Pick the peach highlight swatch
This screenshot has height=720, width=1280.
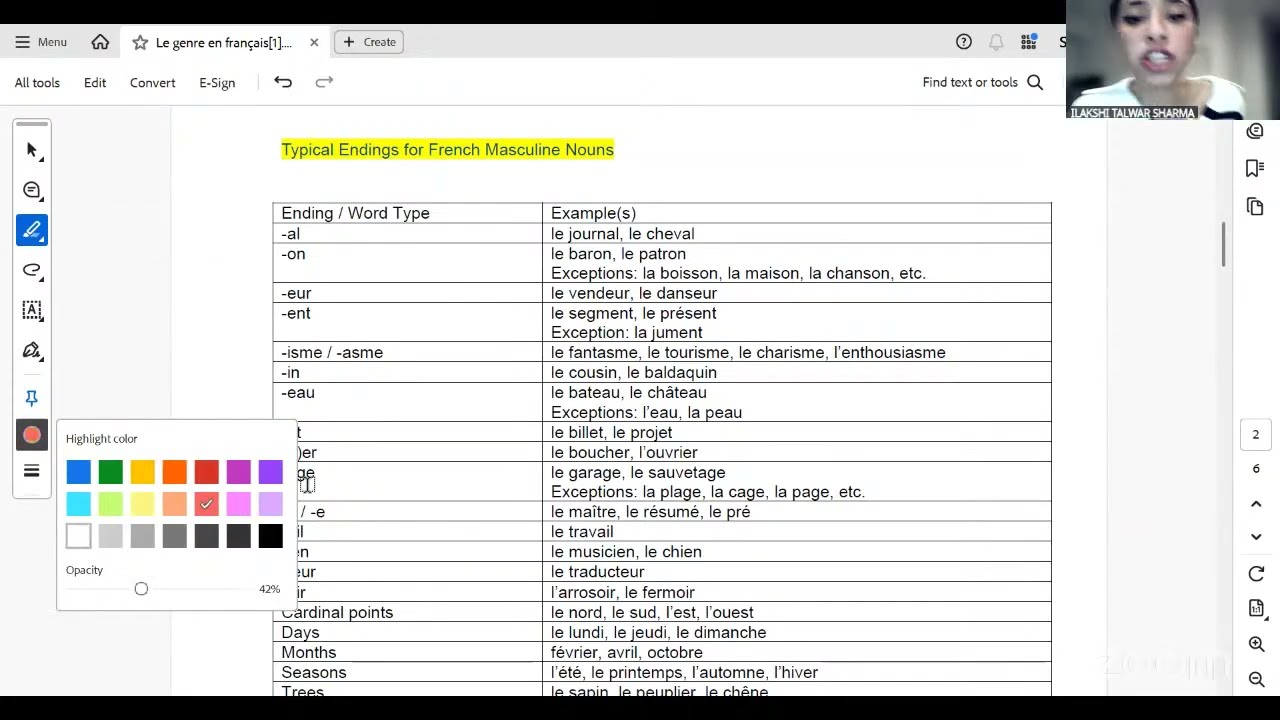click(x=175, y=504)
